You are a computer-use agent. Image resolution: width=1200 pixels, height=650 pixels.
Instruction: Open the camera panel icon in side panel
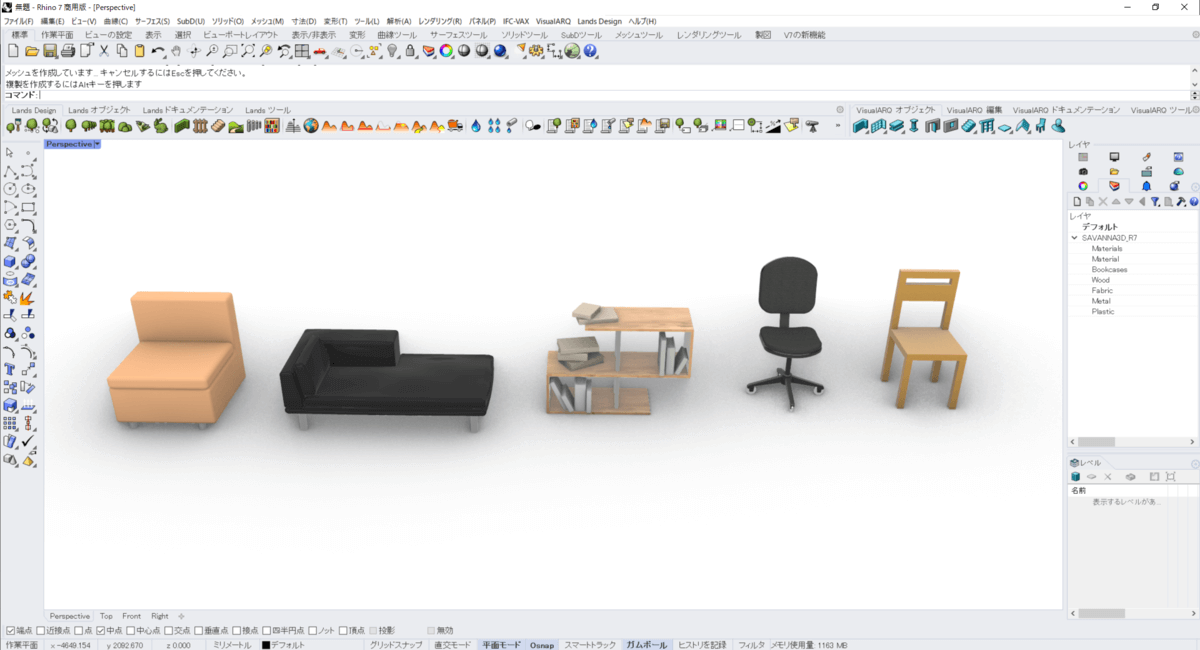[x=1083, y=171]
